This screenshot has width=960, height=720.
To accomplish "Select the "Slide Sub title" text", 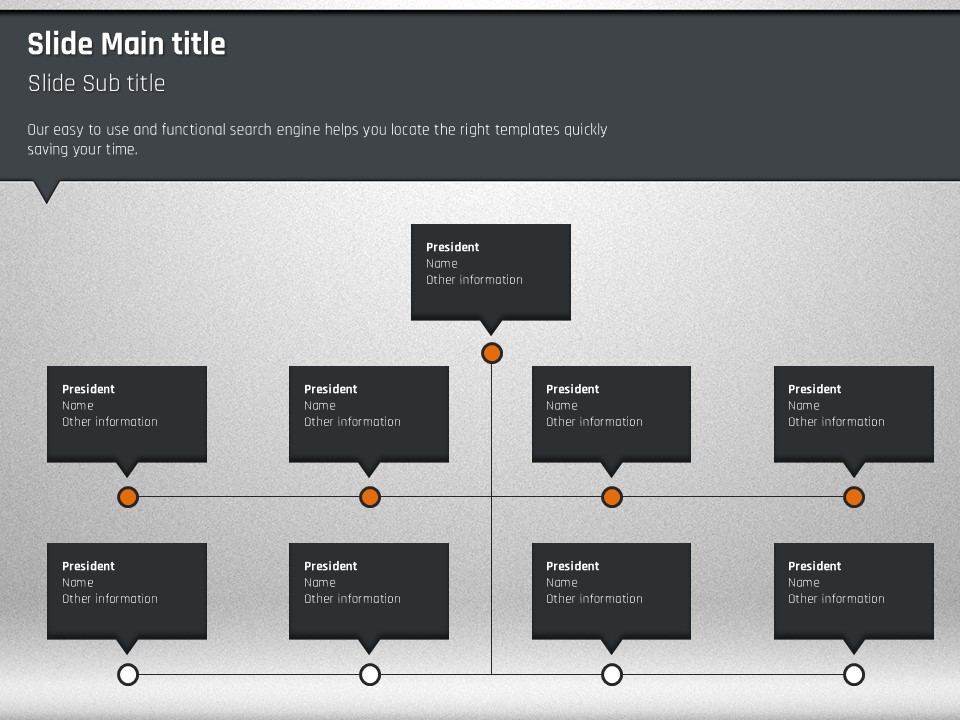I will (x=96, y=83).
